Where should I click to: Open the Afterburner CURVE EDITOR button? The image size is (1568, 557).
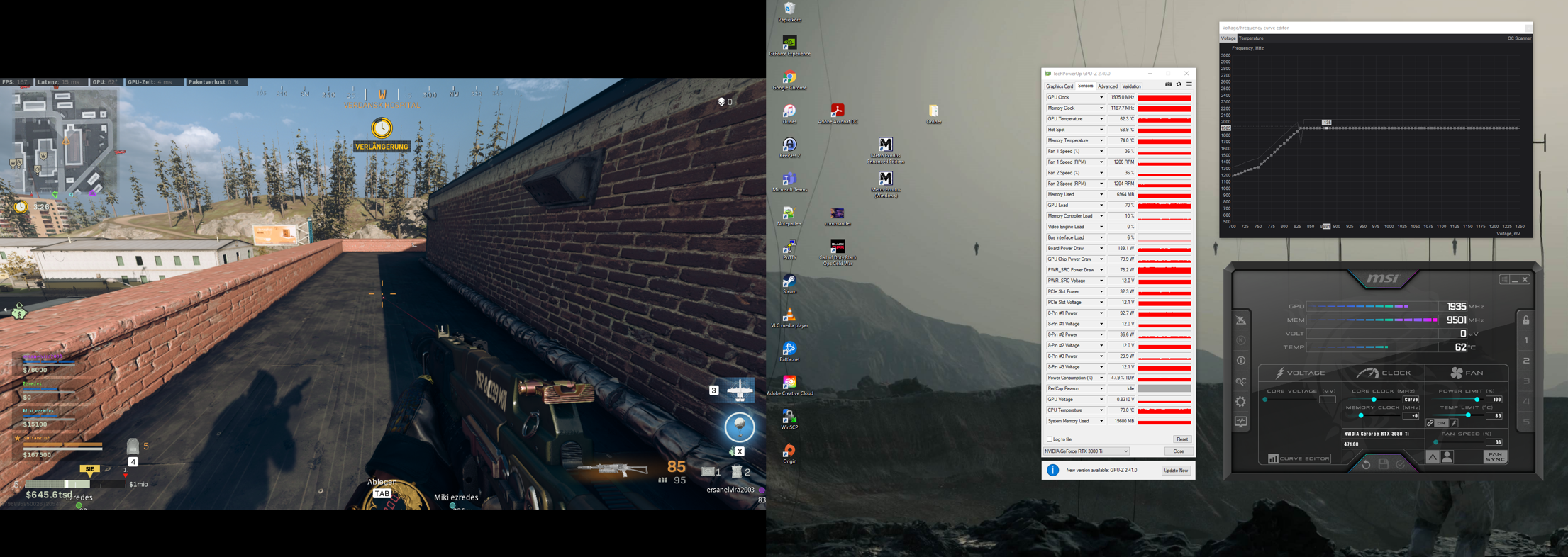pos(1299,458)
